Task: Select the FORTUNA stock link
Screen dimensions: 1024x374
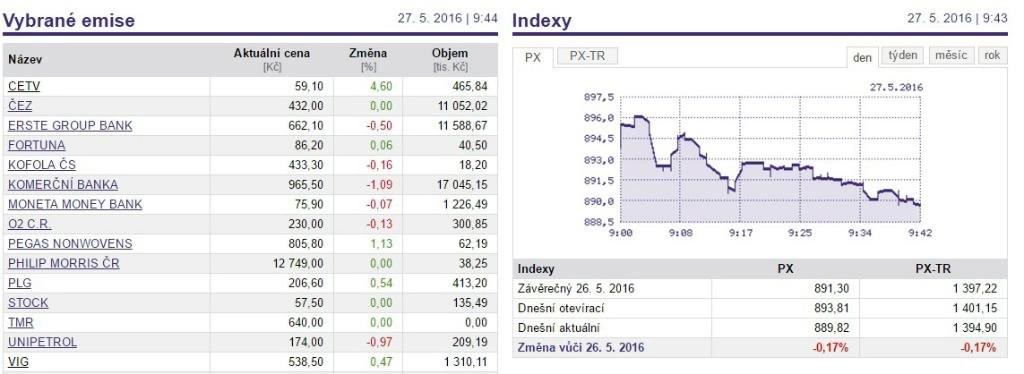Action: pyautogui.click(x=37, y=145)
